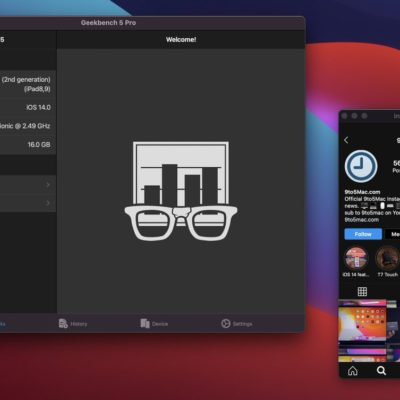Select the Bionic @ 2.49 GHz processor value
The height and width of the screenshot is (400, 400).
tap(25, 126)
